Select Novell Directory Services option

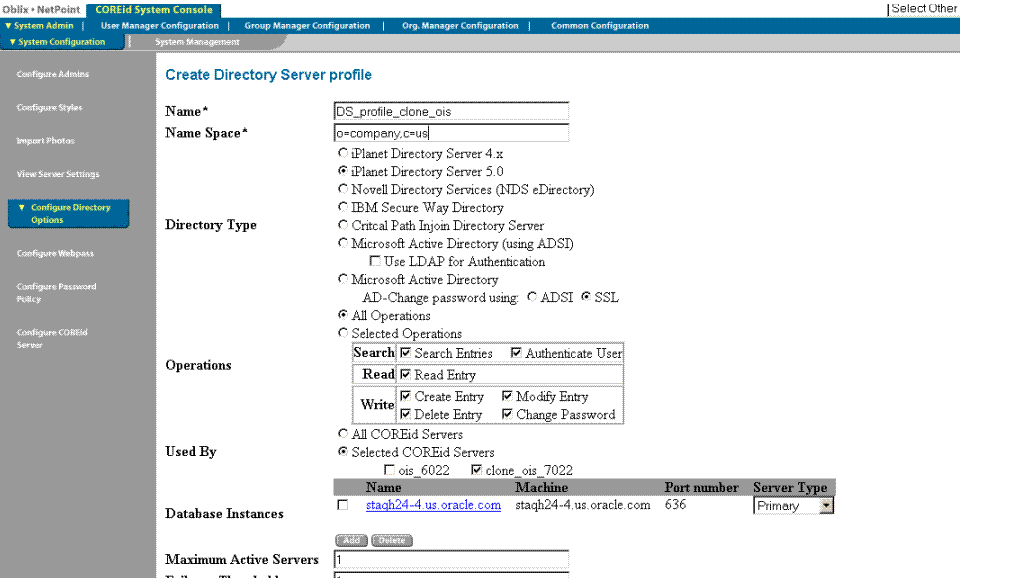click(x=343, y=189)
